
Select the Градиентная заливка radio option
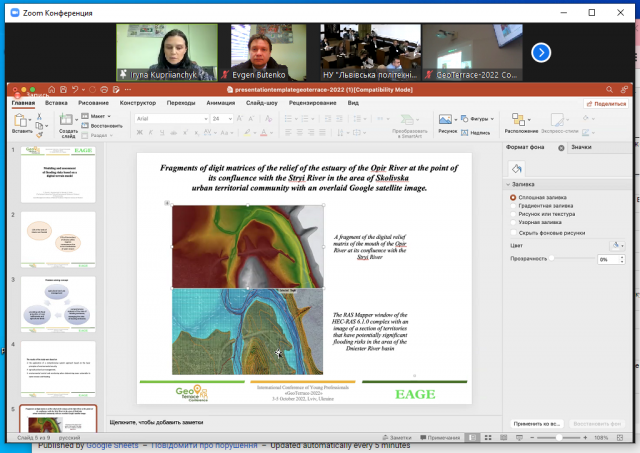click(514, 204)
